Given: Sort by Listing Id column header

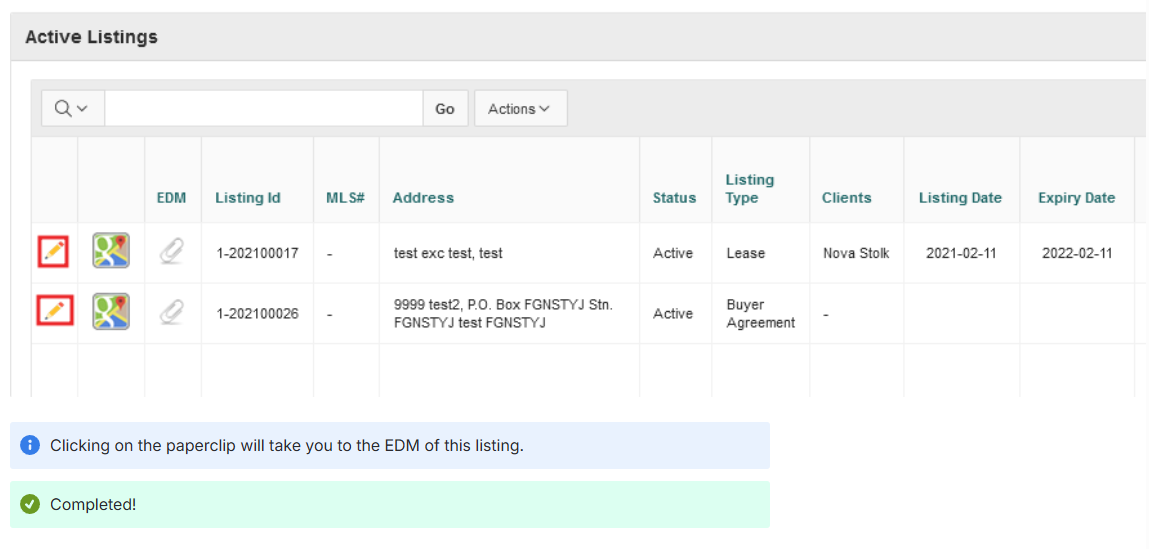Looking at the screenshot, I should 247,198.
